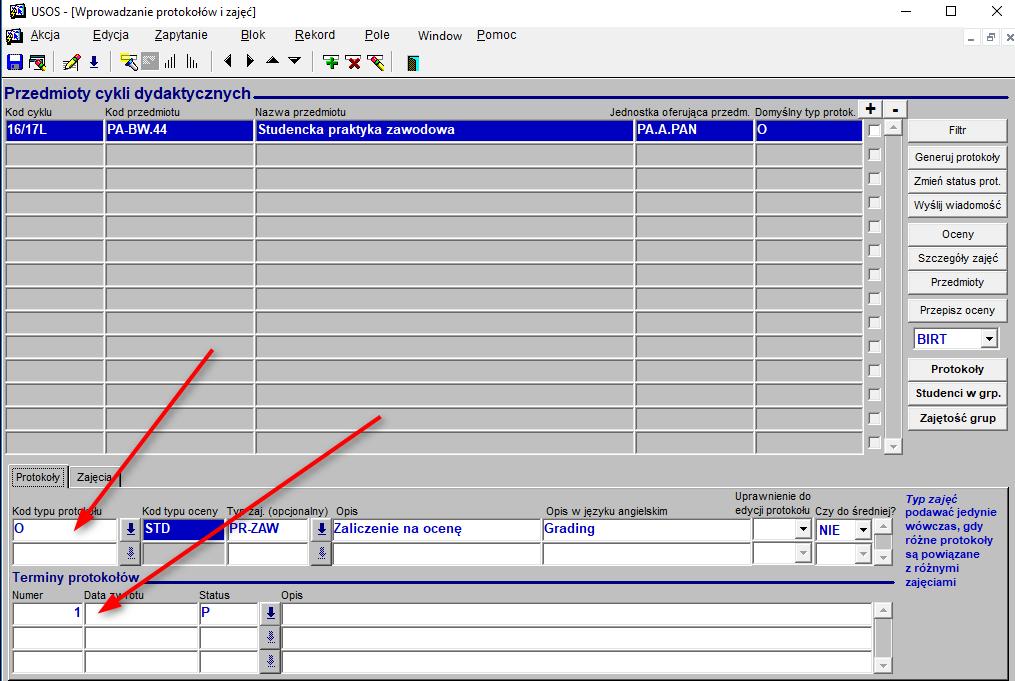
Task: Open value list in second protocol type row
Action: [130, 553]
